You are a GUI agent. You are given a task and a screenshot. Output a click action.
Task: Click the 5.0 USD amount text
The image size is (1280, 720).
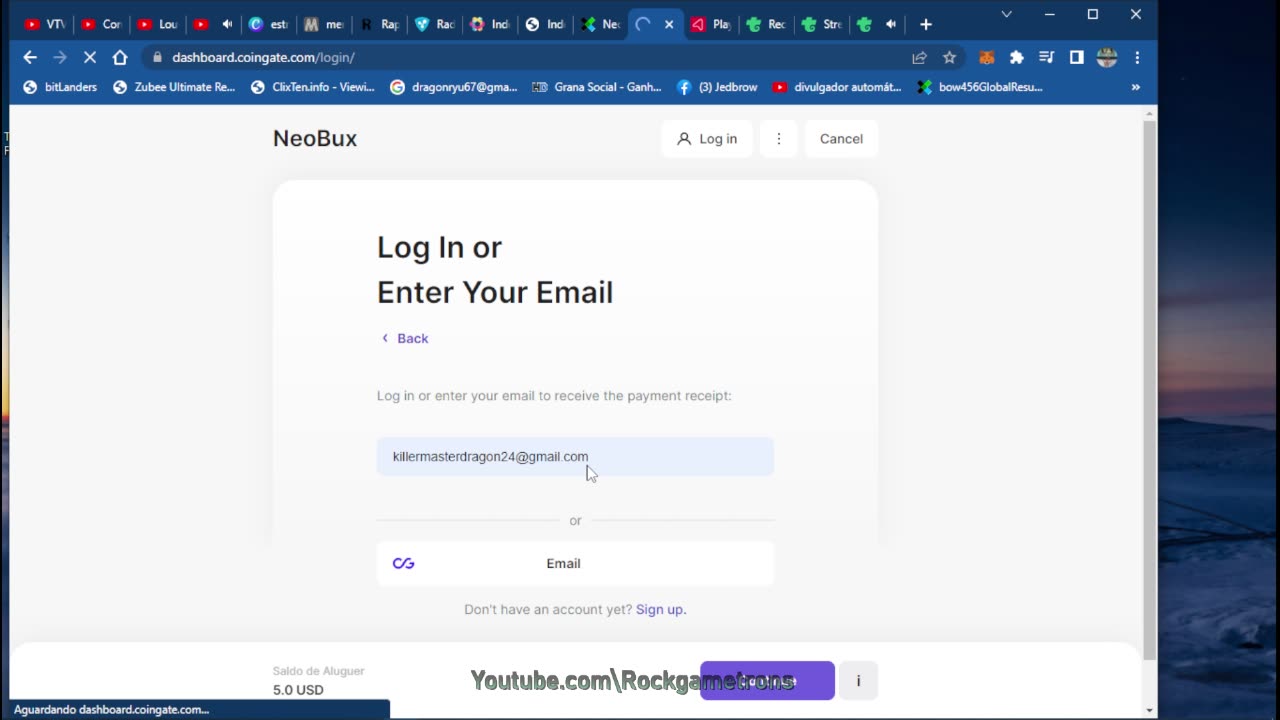(298, 690)
